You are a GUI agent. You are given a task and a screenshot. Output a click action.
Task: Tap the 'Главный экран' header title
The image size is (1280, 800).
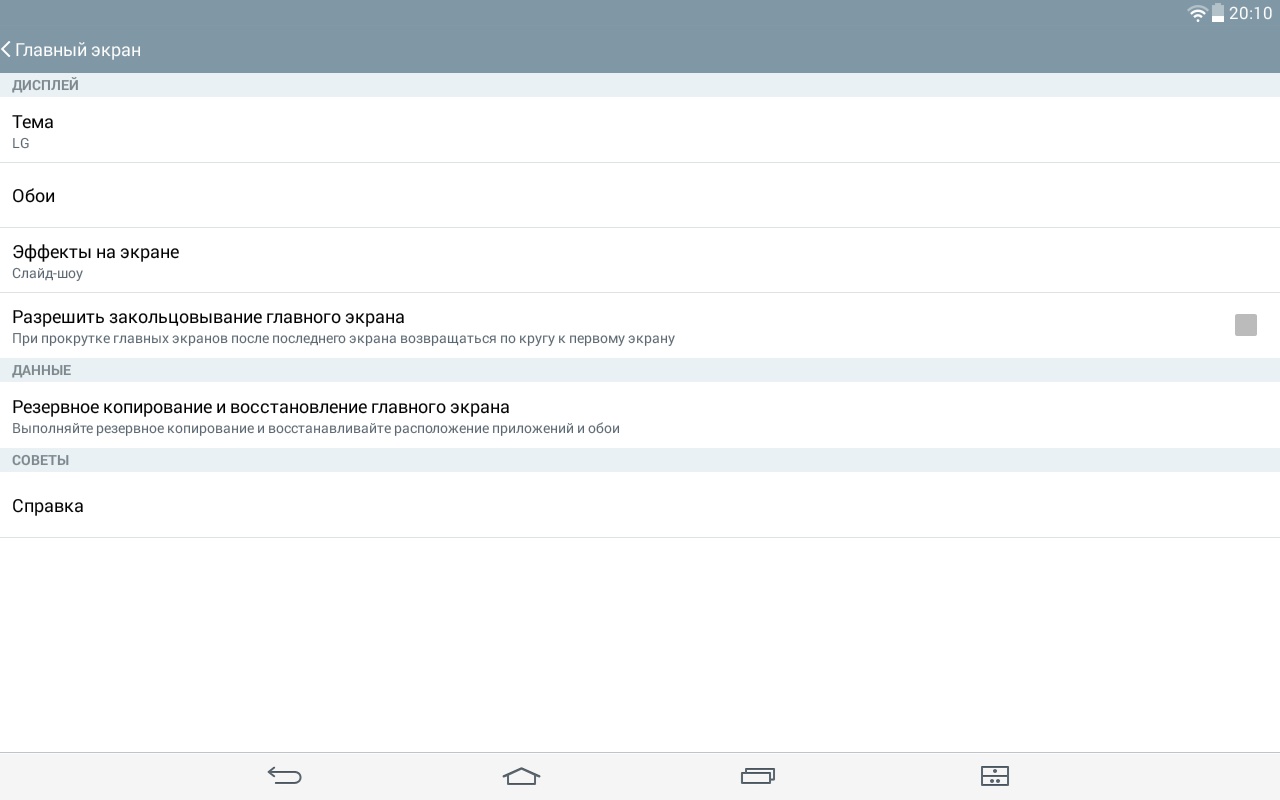pyautogui.click(x=78, y=50)
